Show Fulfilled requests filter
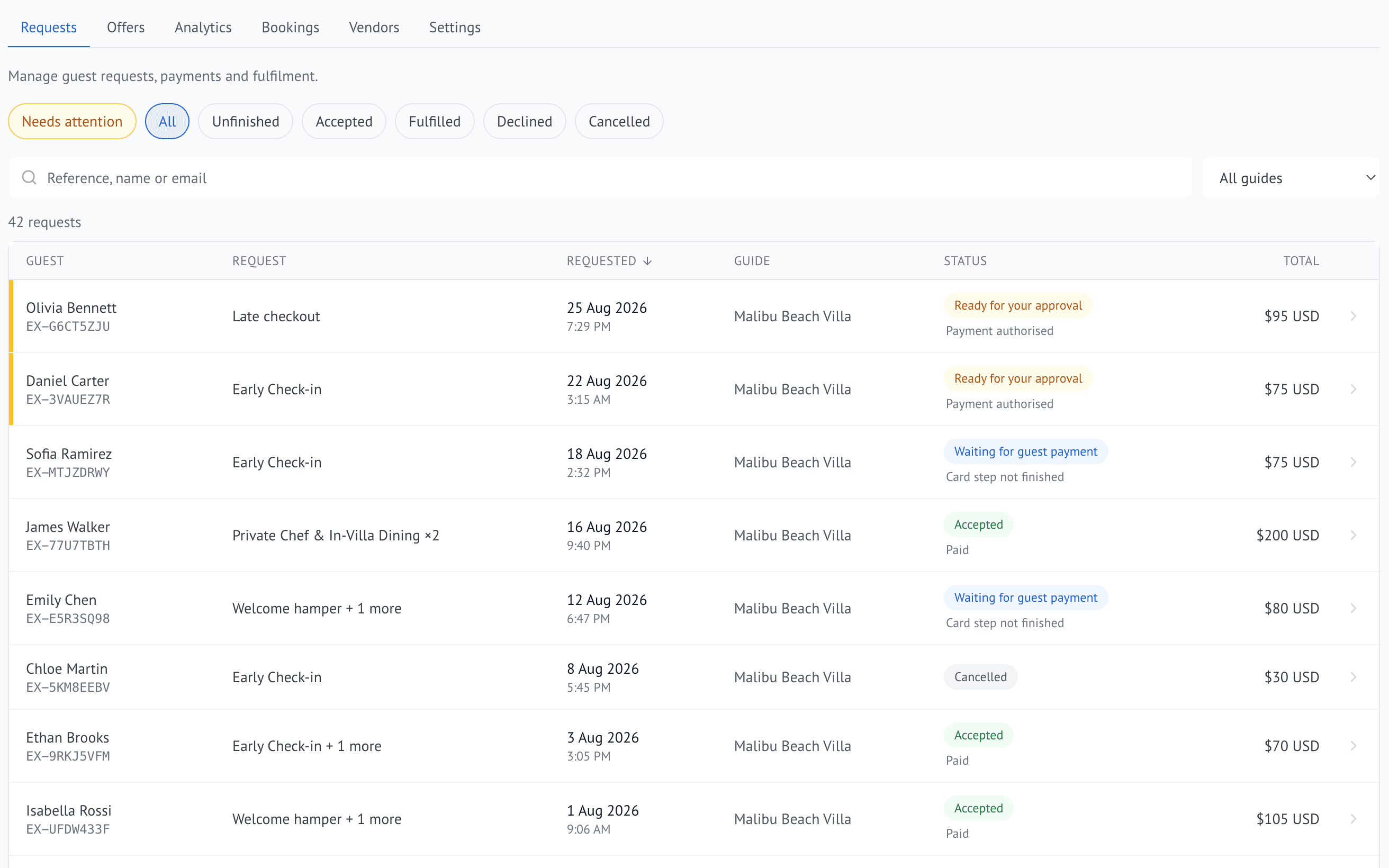Image resolution: width=1389 pixels, height=868 pixels. coord(435,121)
